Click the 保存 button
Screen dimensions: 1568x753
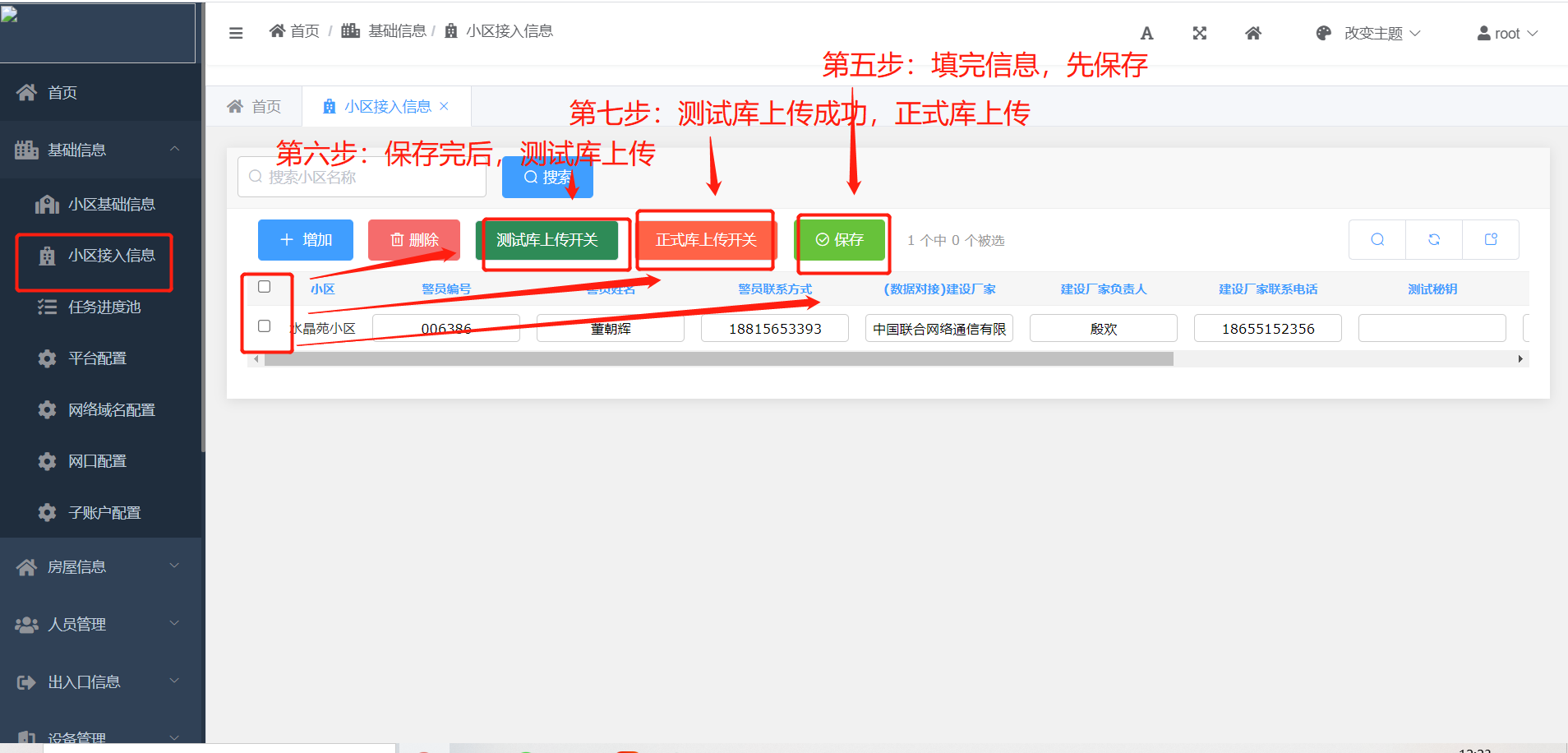(x=842, y=240)
